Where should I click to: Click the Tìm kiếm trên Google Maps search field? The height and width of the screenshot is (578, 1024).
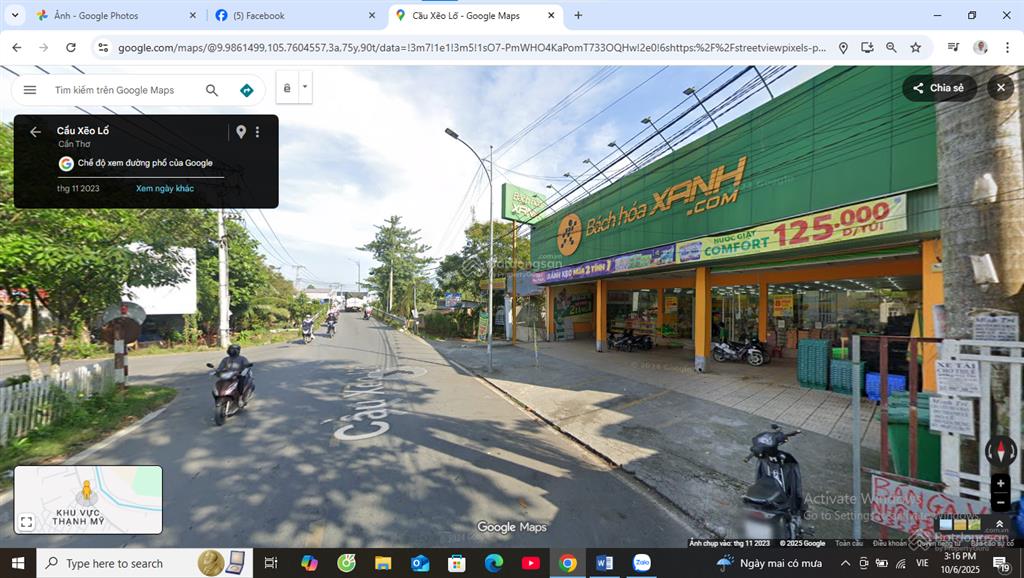pyautogui.click(x=120, y=90)
